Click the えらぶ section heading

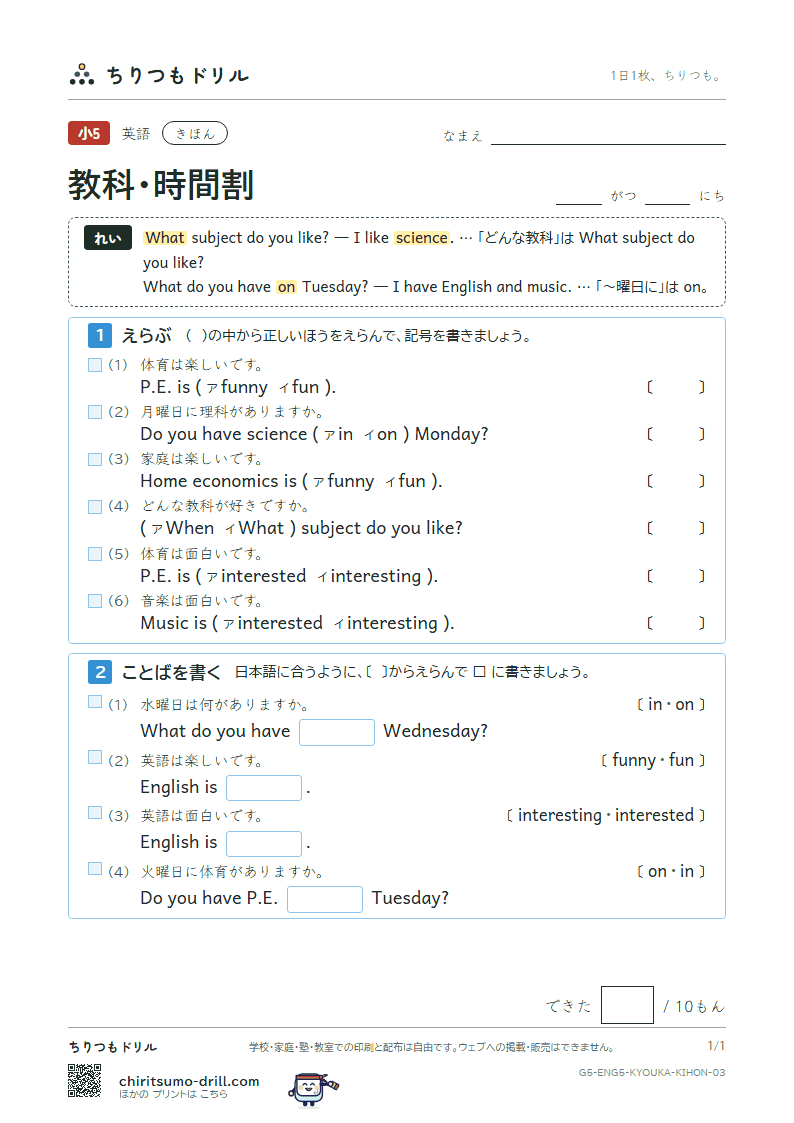(x=147, y=335)
